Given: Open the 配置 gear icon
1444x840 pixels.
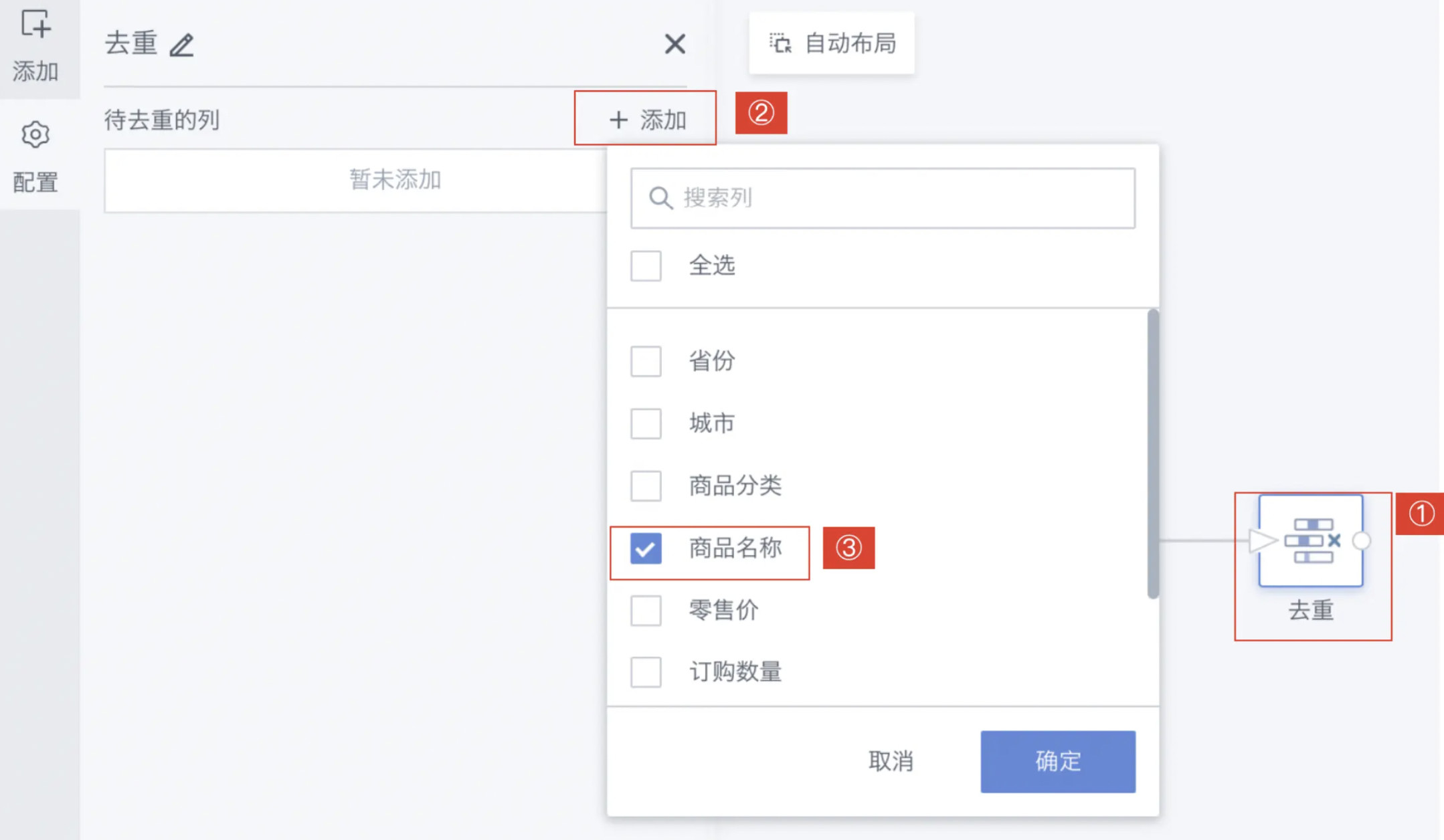Looking at the screenshot, I should tap(35, 135).
